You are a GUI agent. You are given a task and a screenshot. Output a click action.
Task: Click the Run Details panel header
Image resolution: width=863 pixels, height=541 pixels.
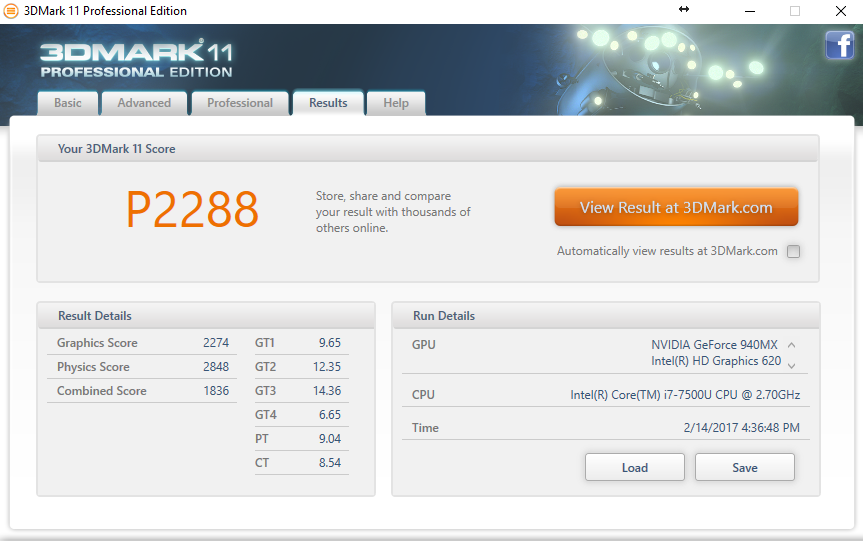605,316
